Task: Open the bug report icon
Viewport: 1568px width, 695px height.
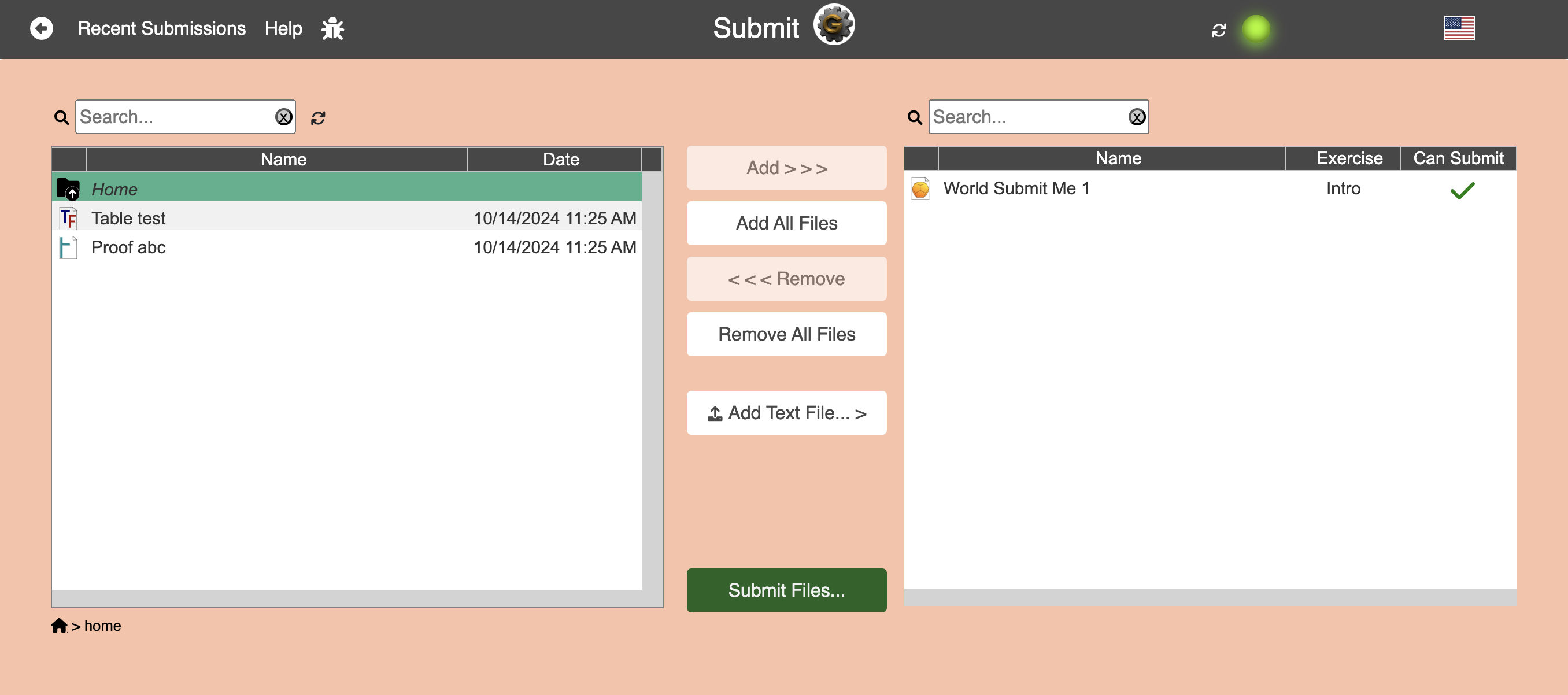Action: pyautogui.click(x=332, y=28)
